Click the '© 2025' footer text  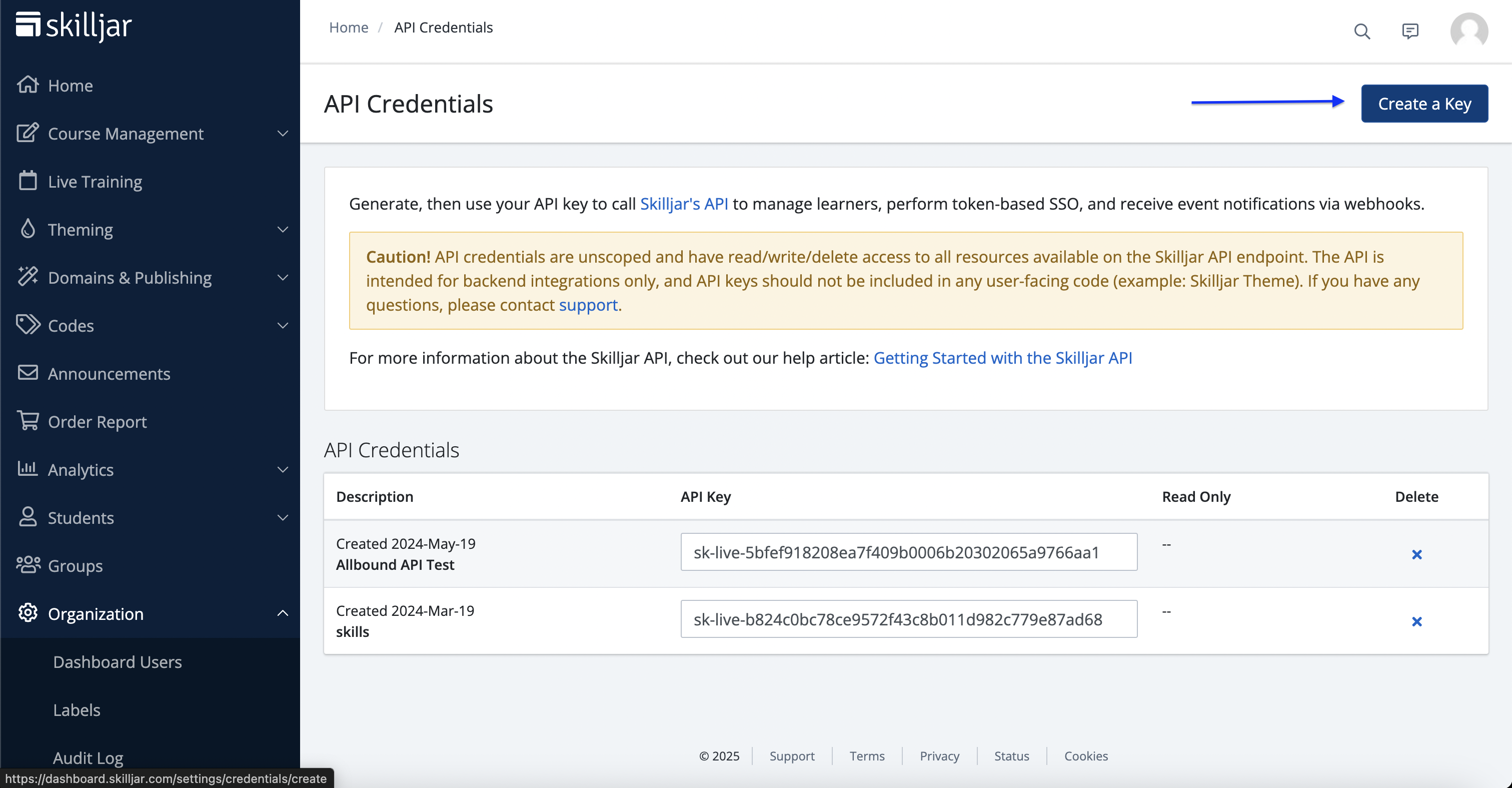tap(719, 755)
